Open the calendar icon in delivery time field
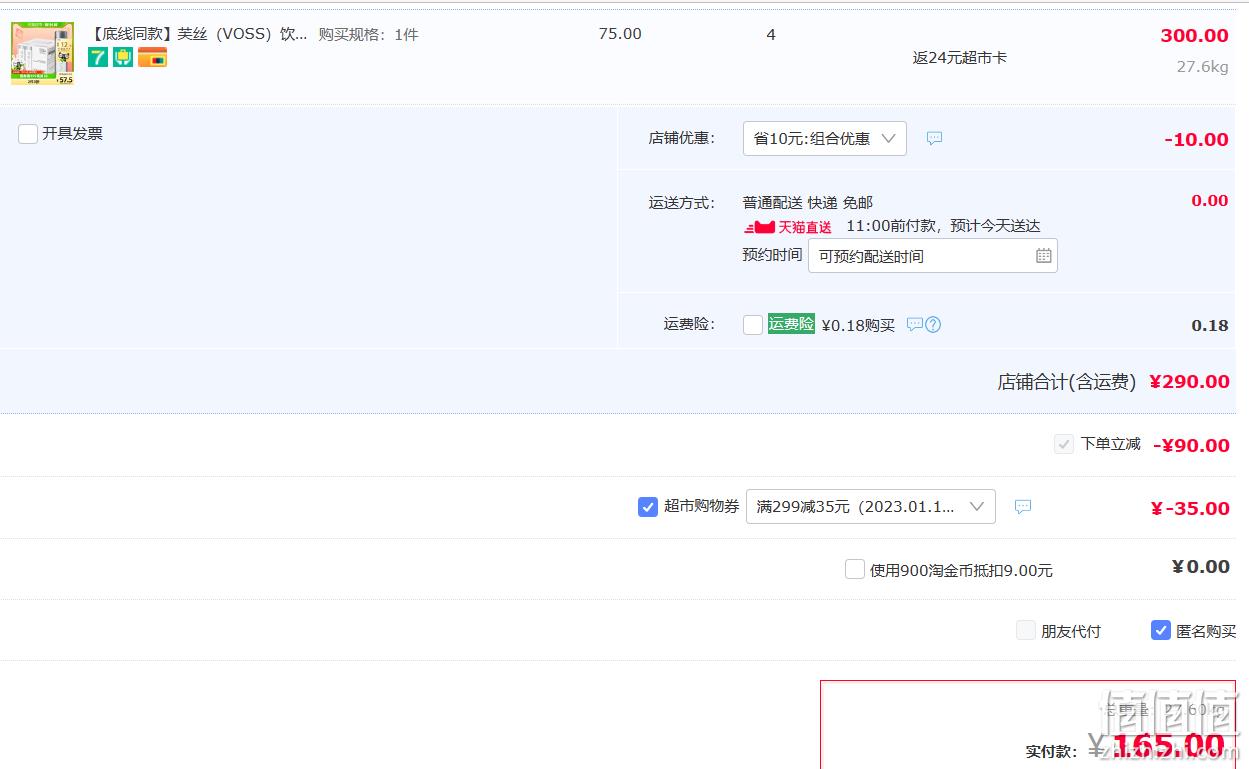The image size is (1249, 769). click(x=1043, y=256)
